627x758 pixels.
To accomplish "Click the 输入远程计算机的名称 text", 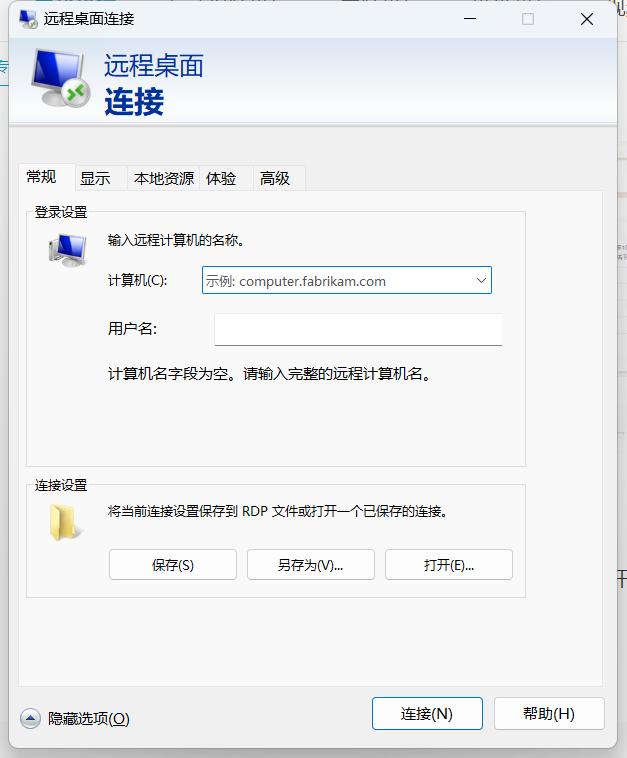I will tap(176, 240).
